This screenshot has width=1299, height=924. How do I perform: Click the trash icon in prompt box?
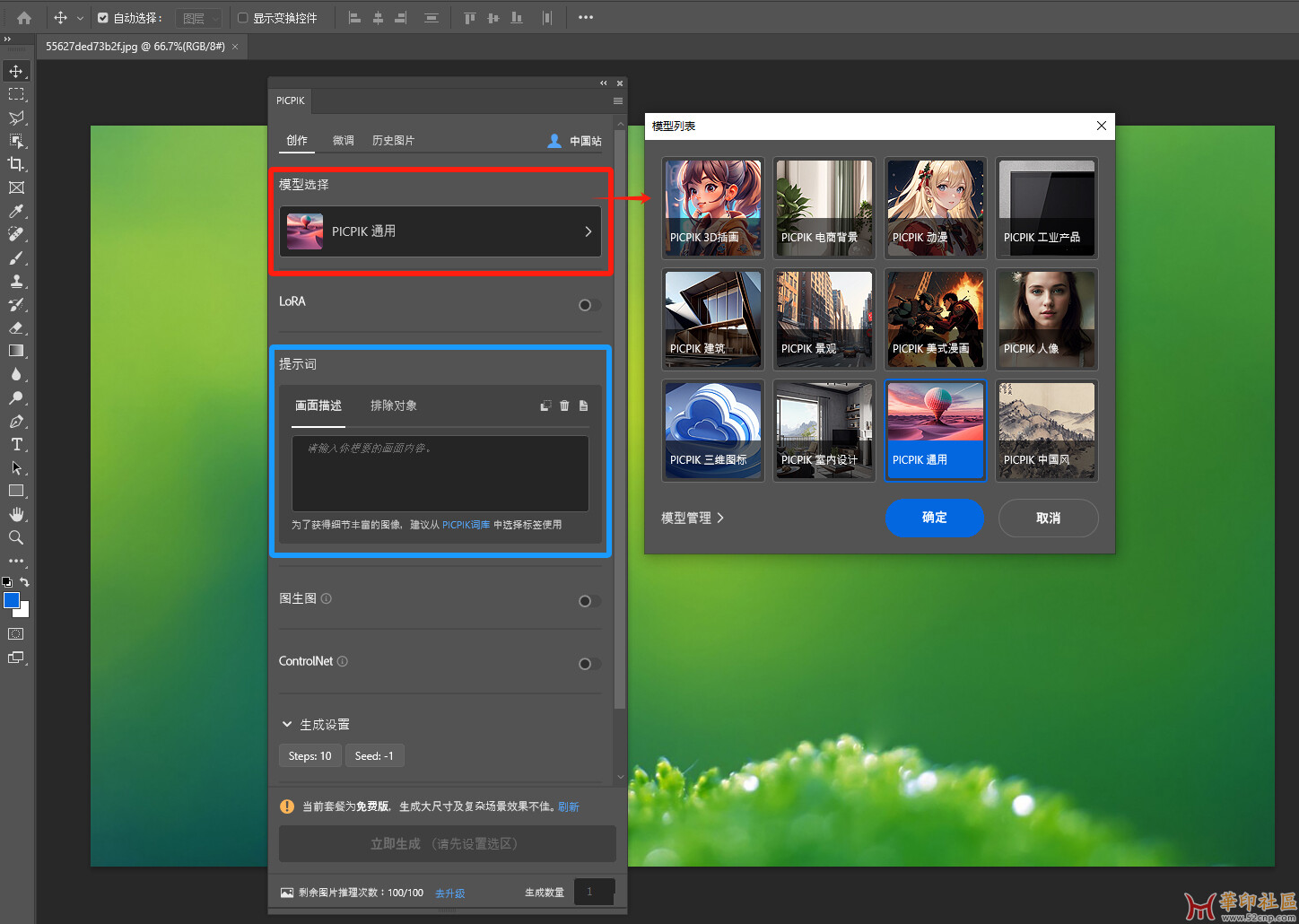[x=564, y=405]
